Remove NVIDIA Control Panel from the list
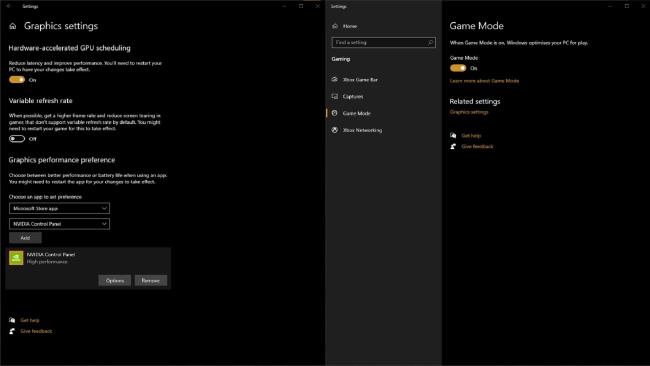The width and height of the screenshot is (650, 366). click(x=151, y=281)
